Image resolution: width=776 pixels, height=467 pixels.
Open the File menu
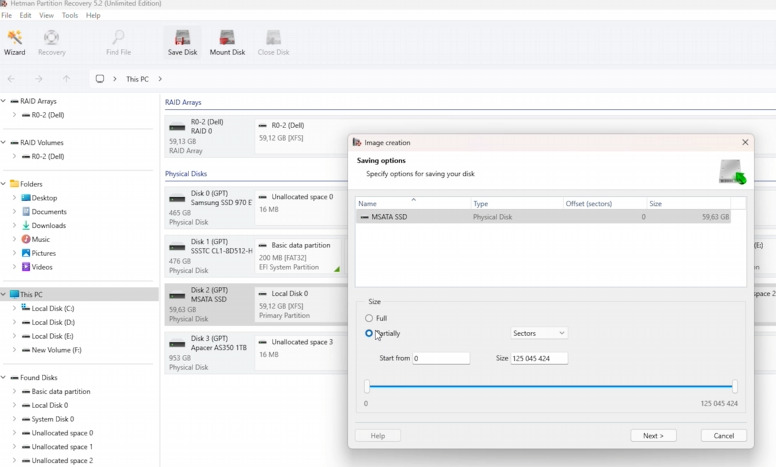pos(6,15)
